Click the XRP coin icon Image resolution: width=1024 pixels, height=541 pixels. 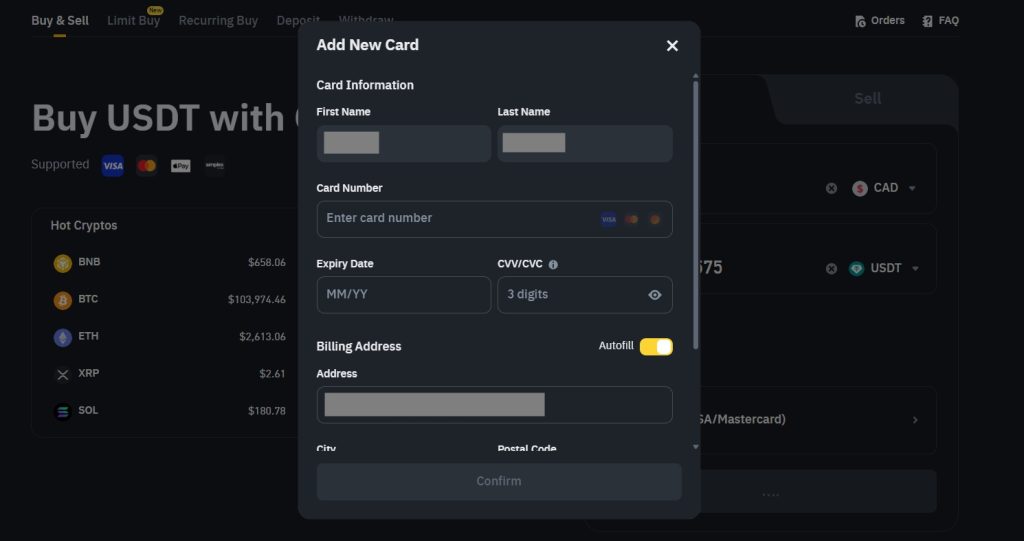point(63,375)
